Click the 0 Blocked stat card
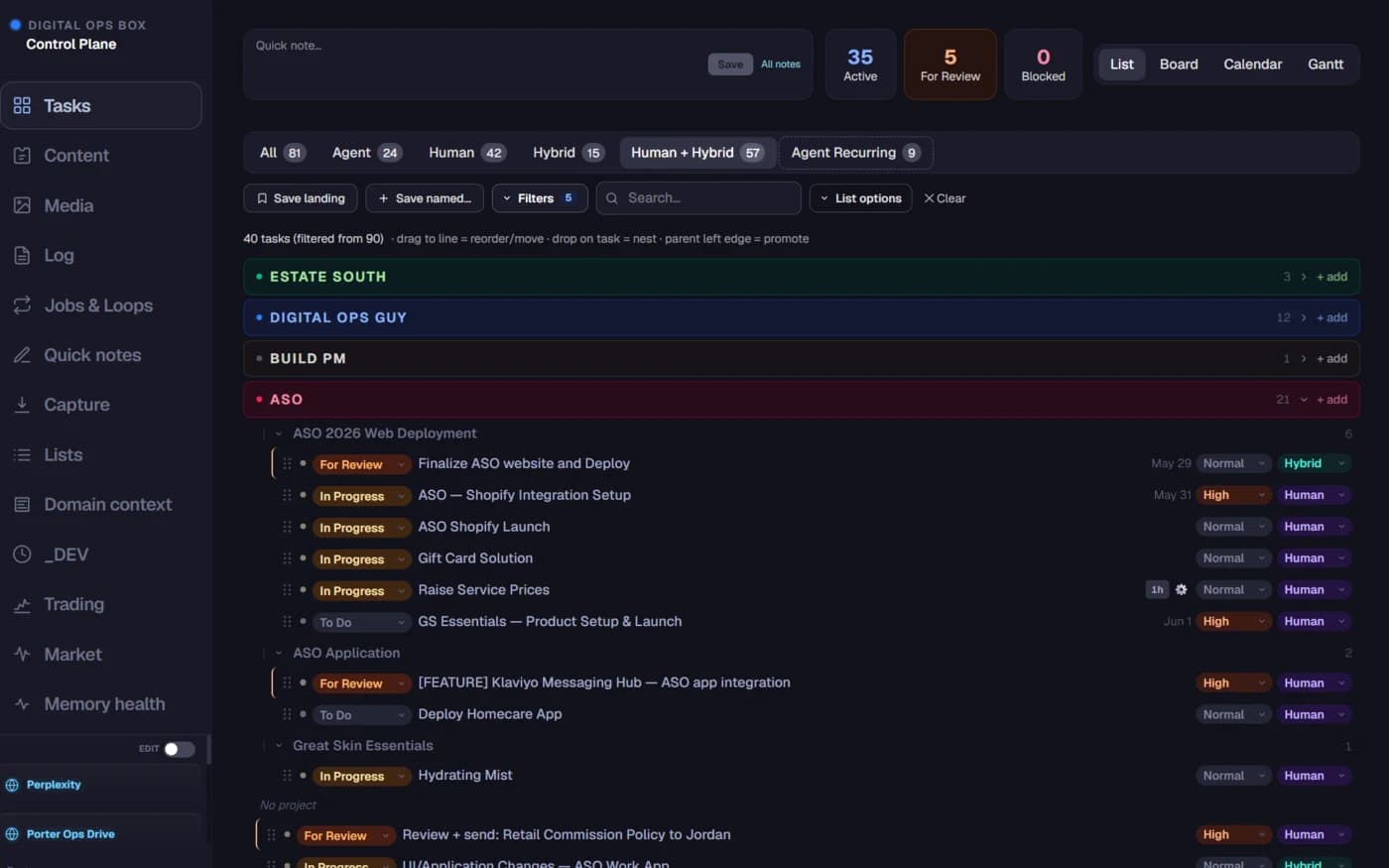Viewport: 1389px width, 868px height. [x=1044, y=64]
